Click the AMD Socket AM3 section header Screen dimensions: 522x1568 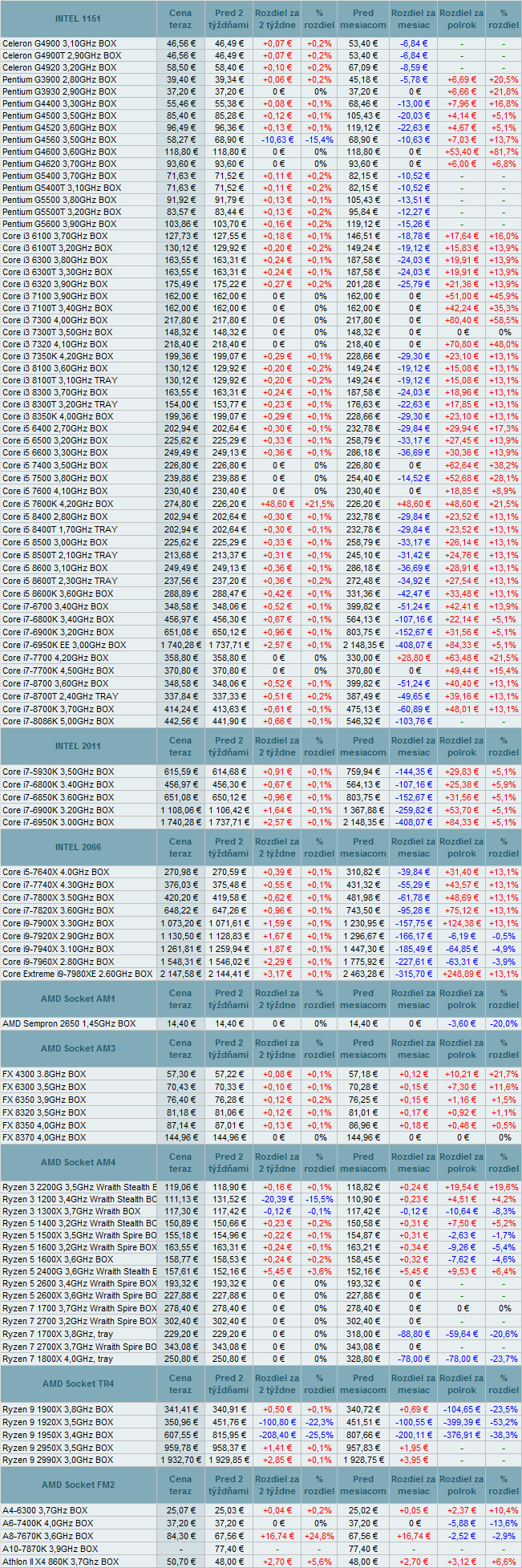78,1049
